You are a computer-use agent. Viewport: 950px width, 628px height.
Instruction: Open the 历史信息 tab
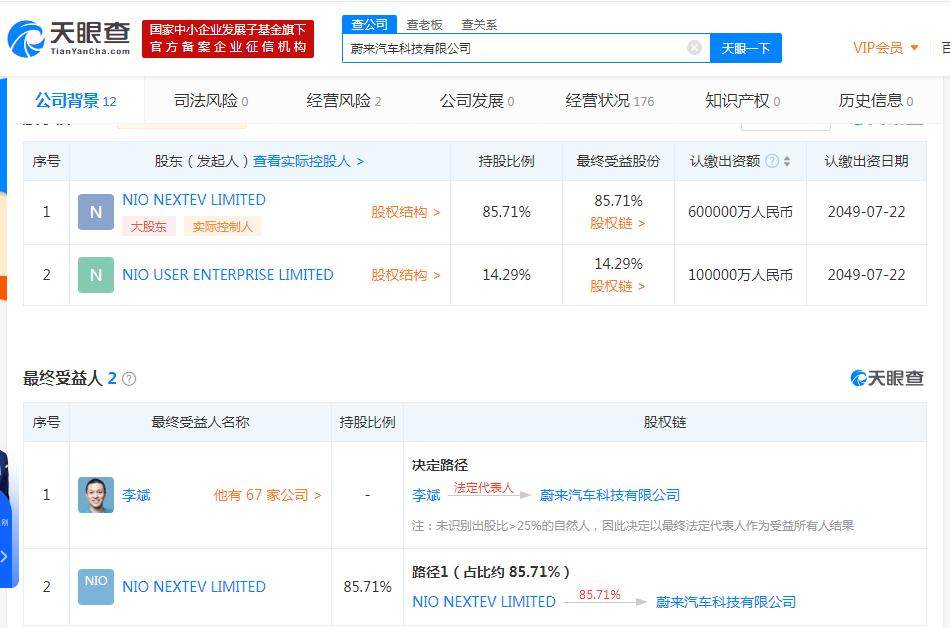point(875,101)
